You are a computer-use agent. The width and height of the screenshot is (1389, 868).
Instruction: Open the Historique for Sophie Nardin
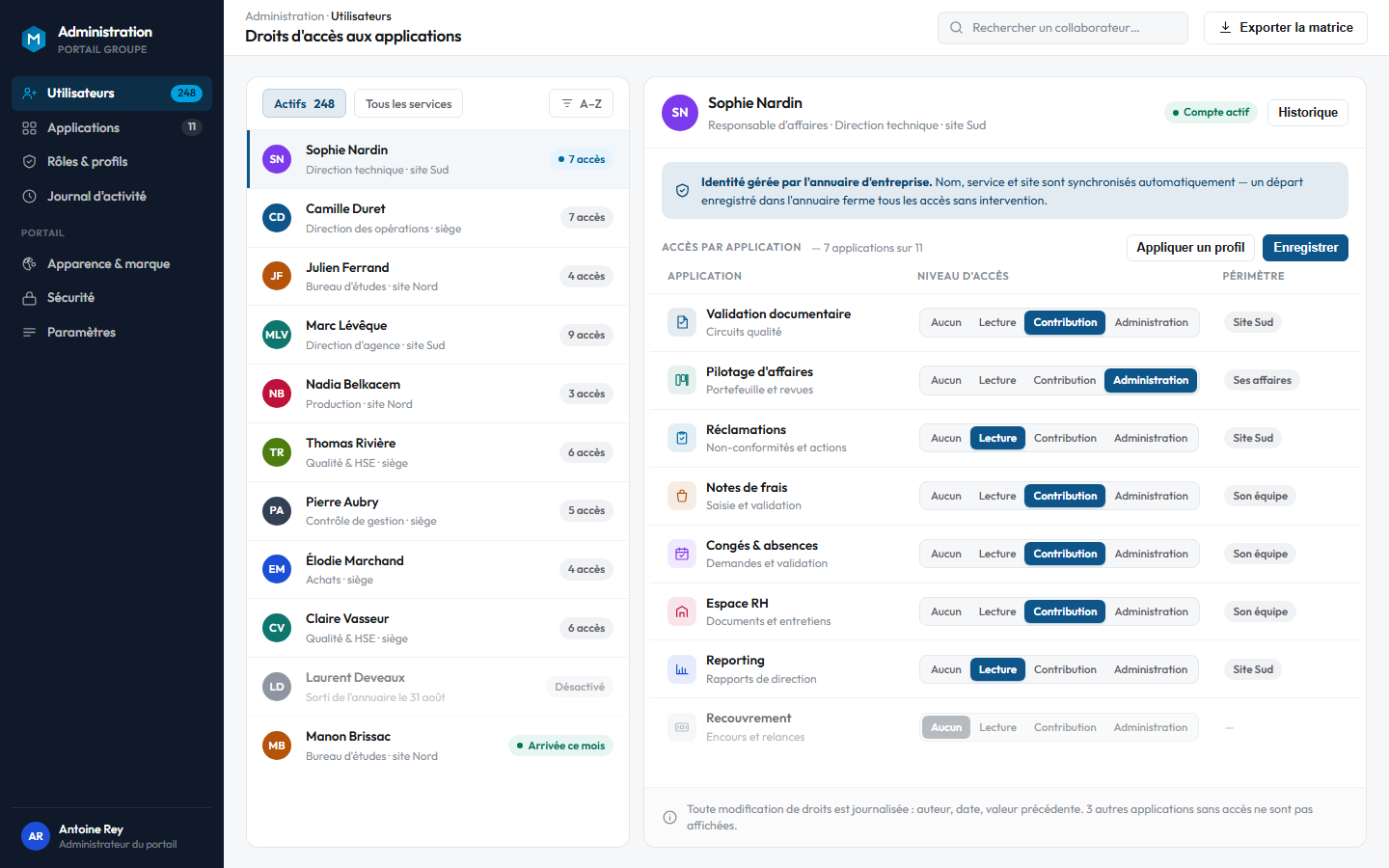tap(1308, 113)
